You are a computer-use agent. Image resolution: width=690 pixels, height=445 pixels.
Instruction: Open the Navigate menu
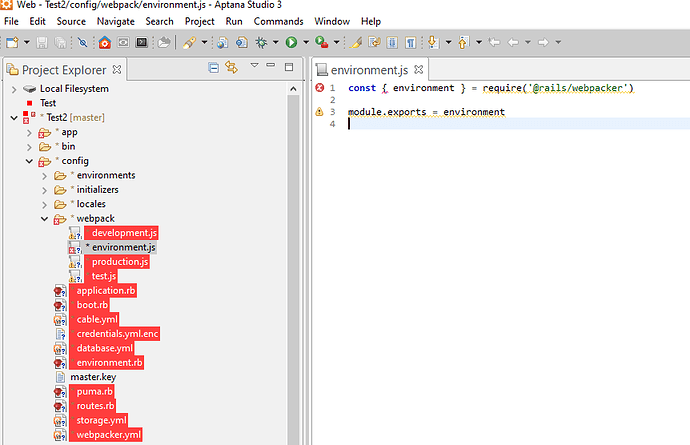tap(116, 21)
